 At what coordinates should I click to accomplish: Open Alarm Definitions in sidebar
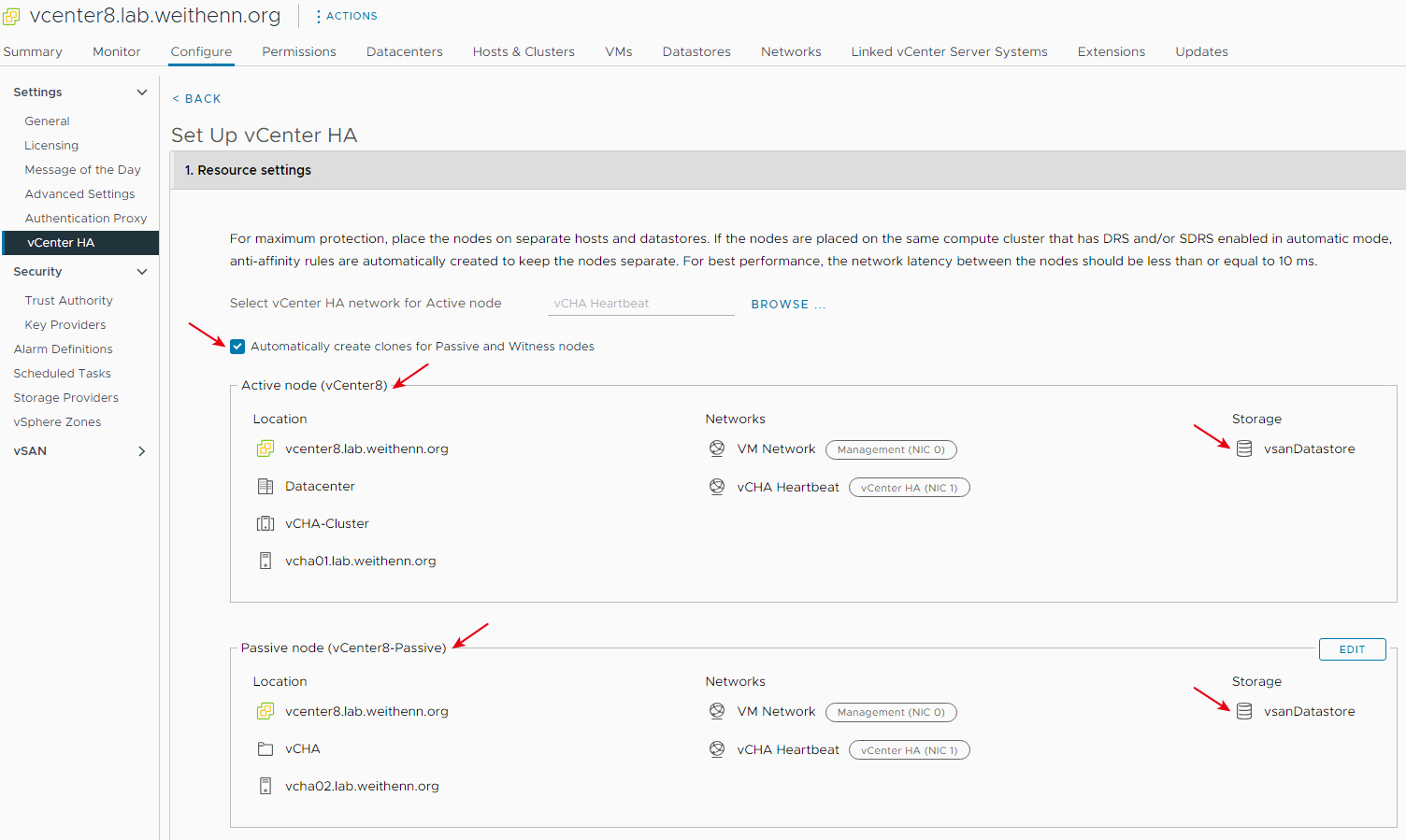pos(63,349)
